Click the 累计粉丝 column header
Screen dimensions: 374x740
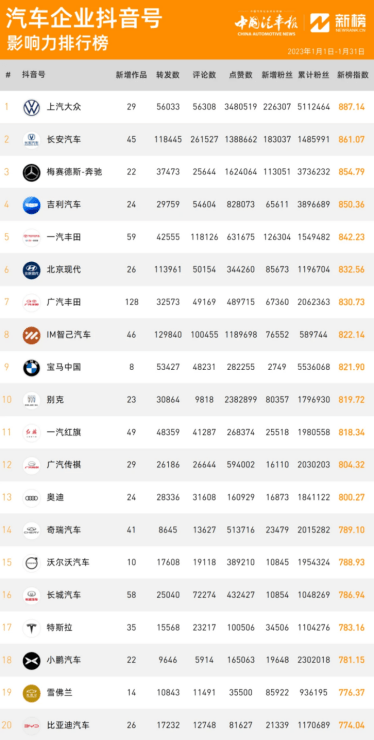tap(314, 75)
